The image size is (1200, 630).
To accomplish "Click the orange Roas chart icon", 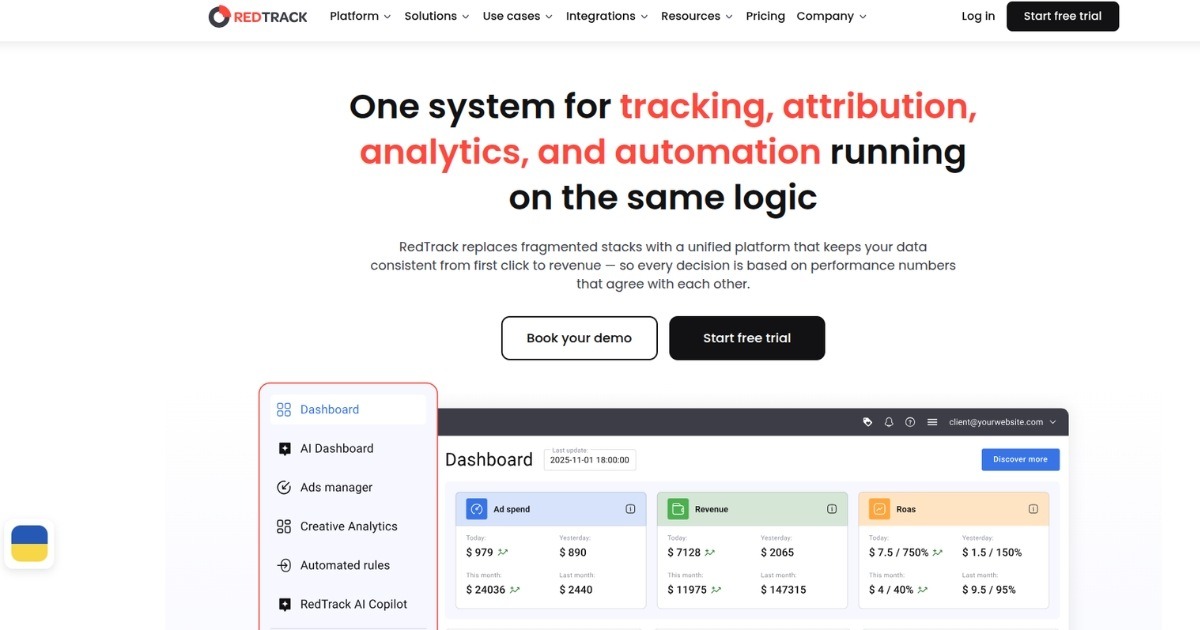I will pos(880,509).
